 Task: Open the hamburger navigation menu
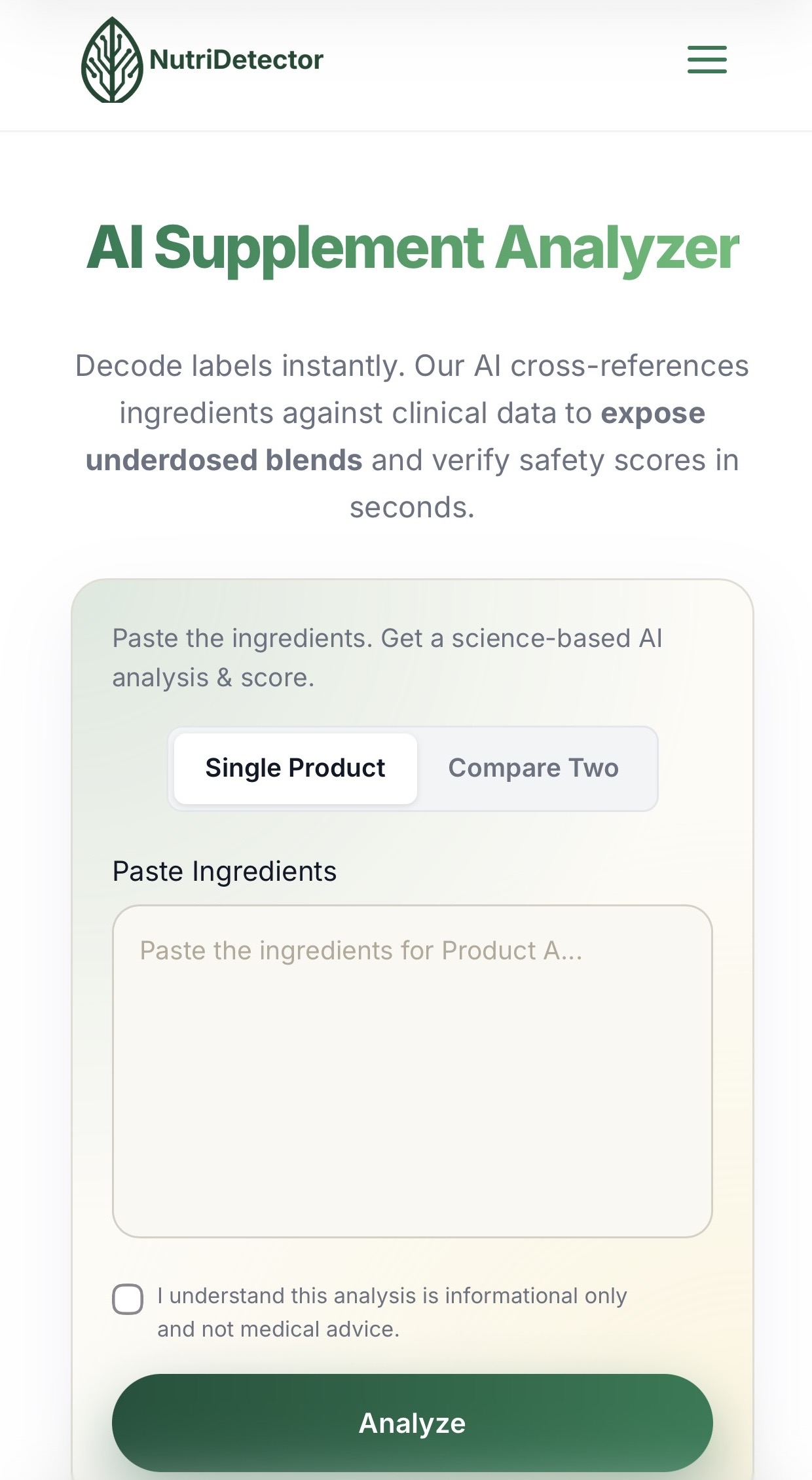(x=707, y=60)
